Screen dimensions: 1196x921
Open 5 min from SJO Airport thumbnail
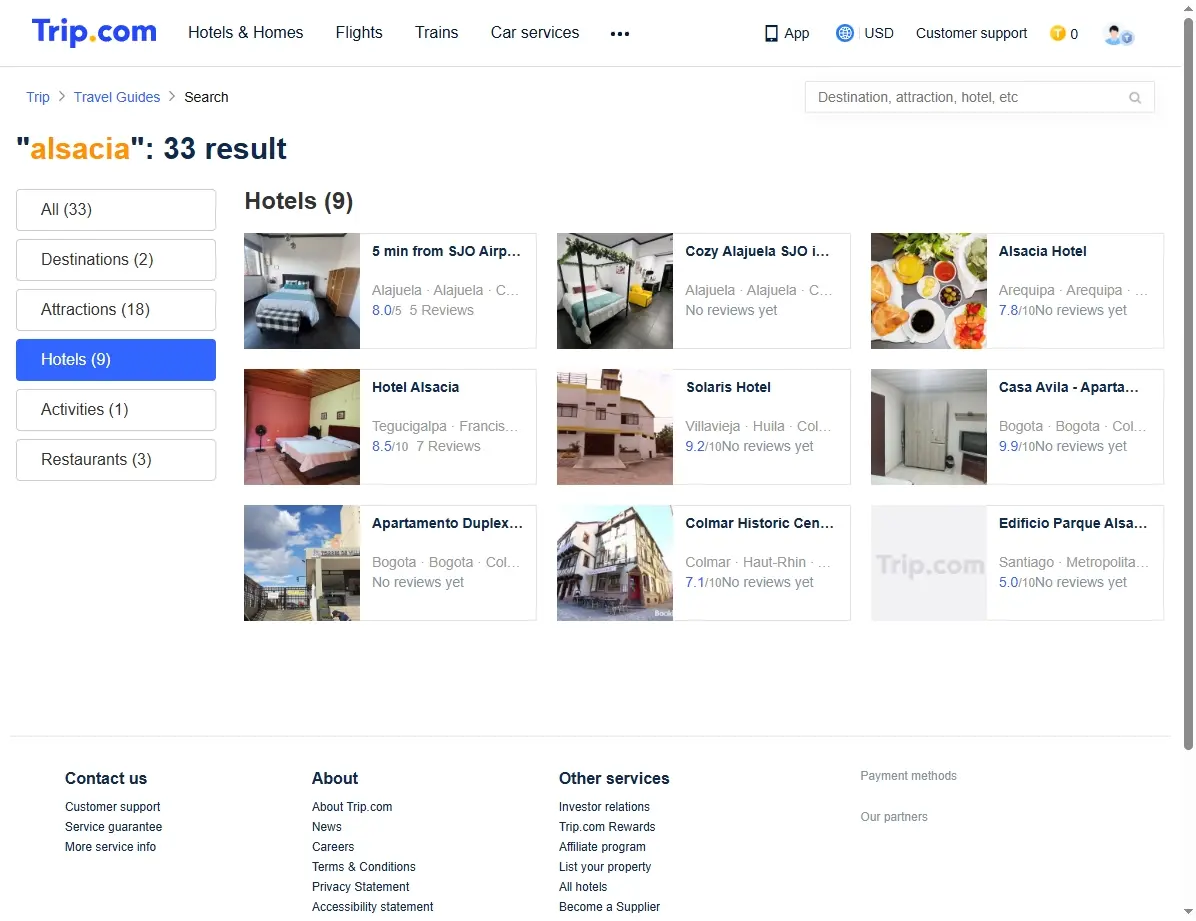[x=302, y=291]
